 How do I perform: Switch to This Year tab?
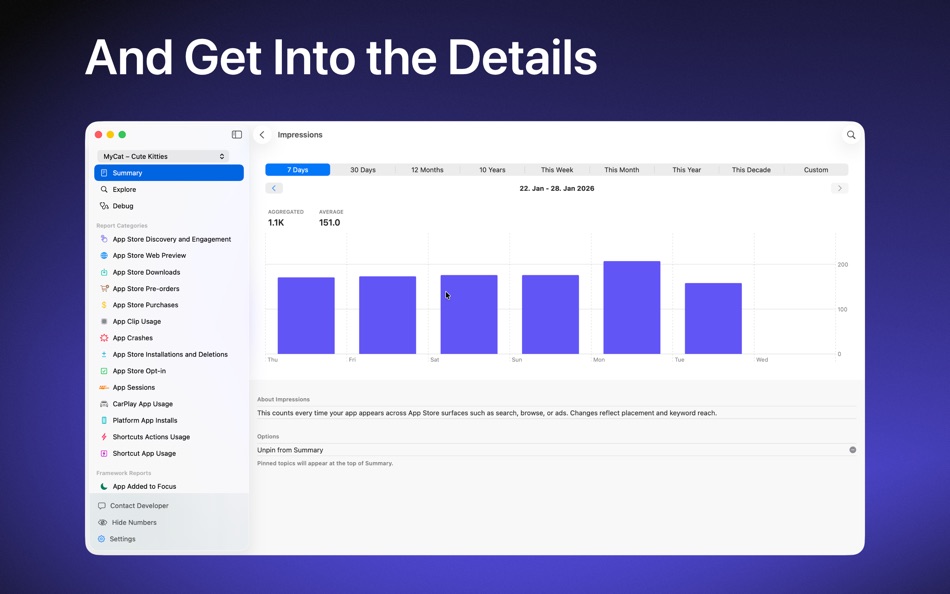[686, 169]
